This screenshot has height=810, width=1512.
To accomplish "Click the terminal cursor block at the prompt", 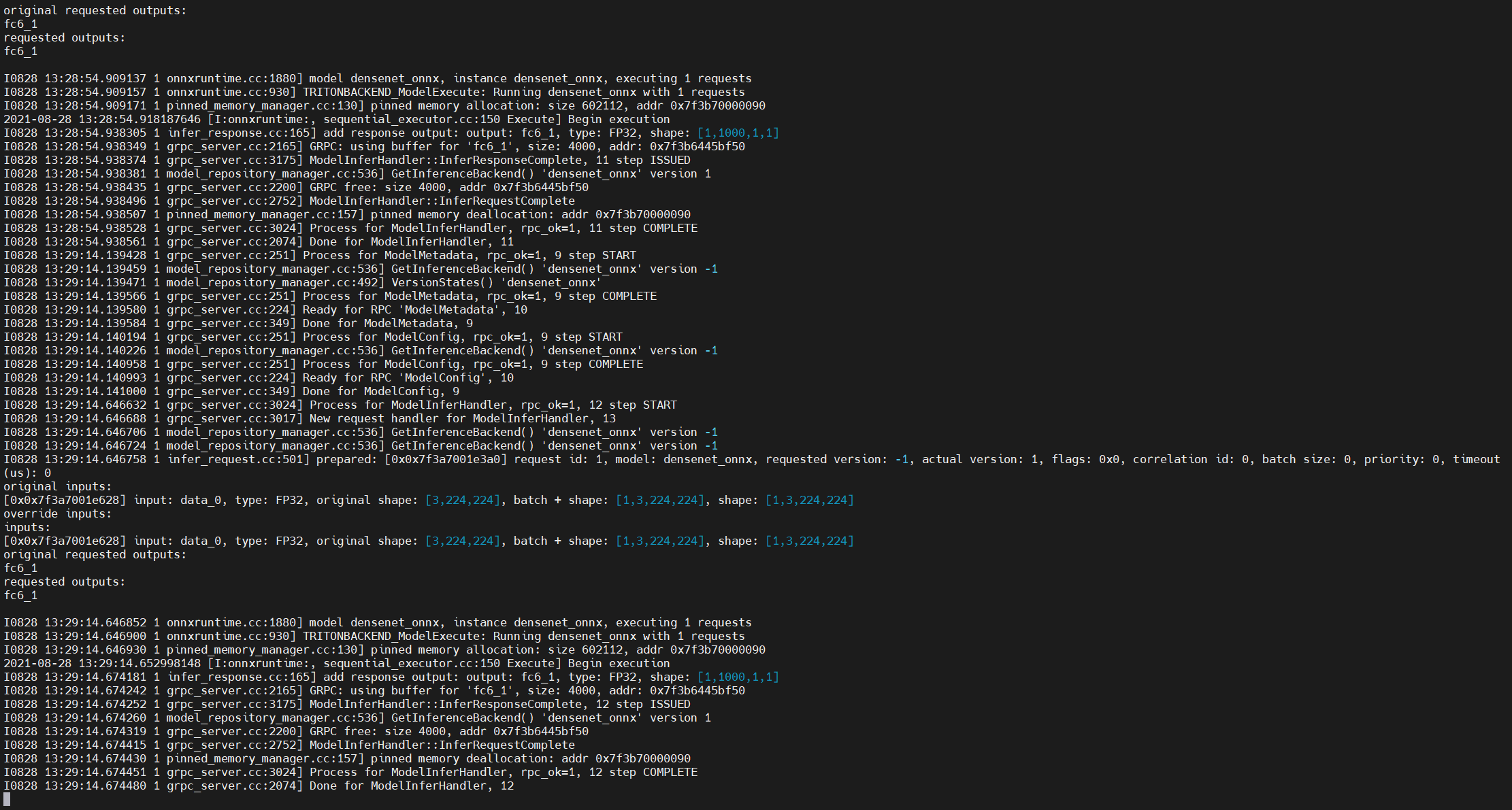I will coord(7,800).
